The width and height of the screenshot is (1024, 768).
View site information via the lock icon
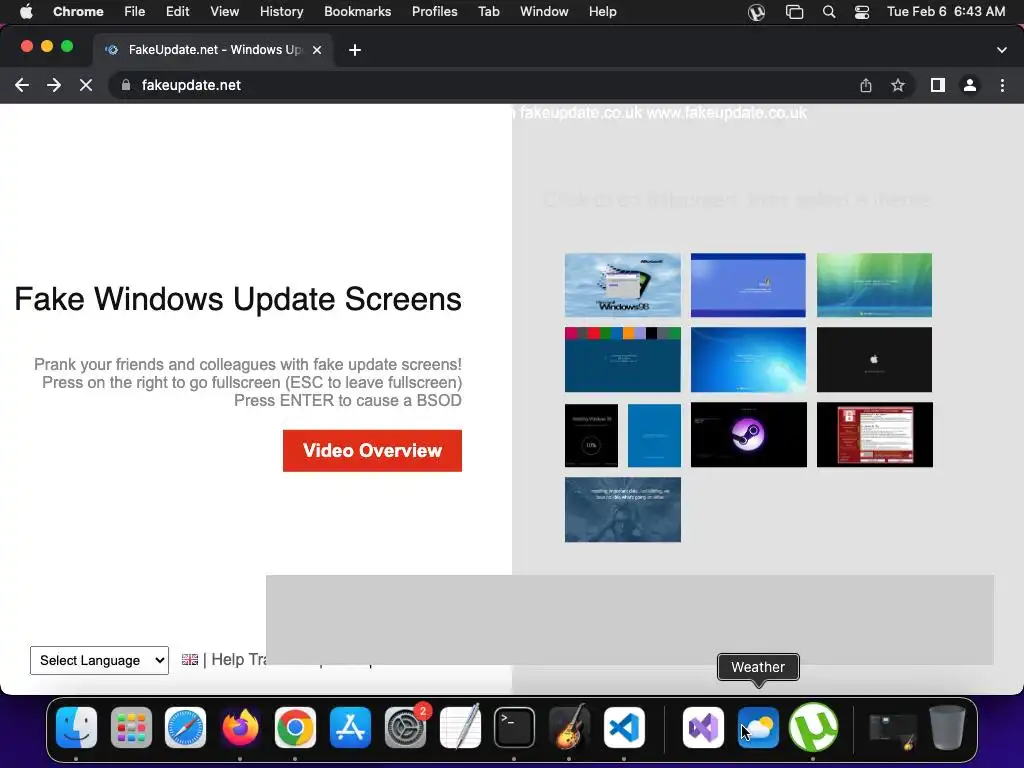coord(126,85)
